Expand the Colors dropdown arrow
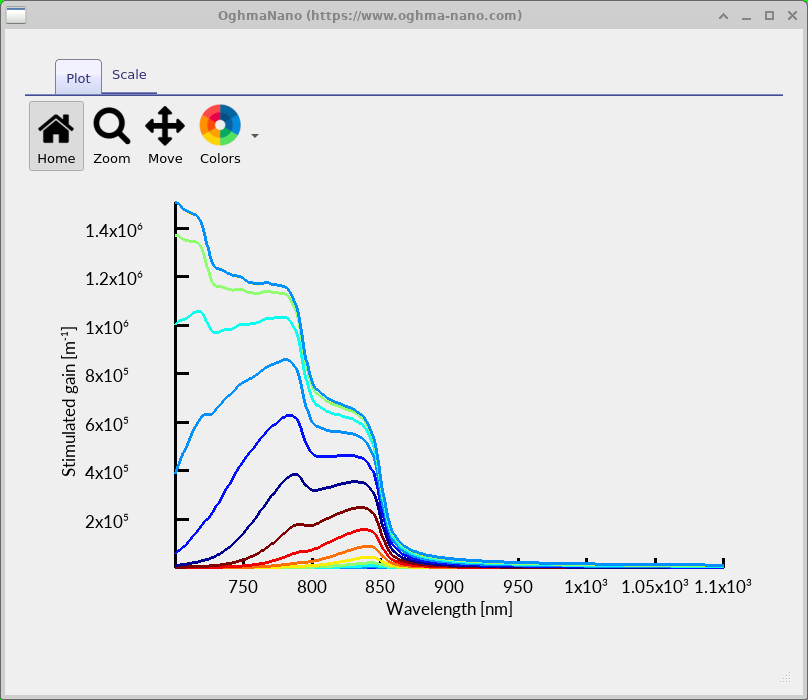This screenshot has height=700, width=808. 255,136
